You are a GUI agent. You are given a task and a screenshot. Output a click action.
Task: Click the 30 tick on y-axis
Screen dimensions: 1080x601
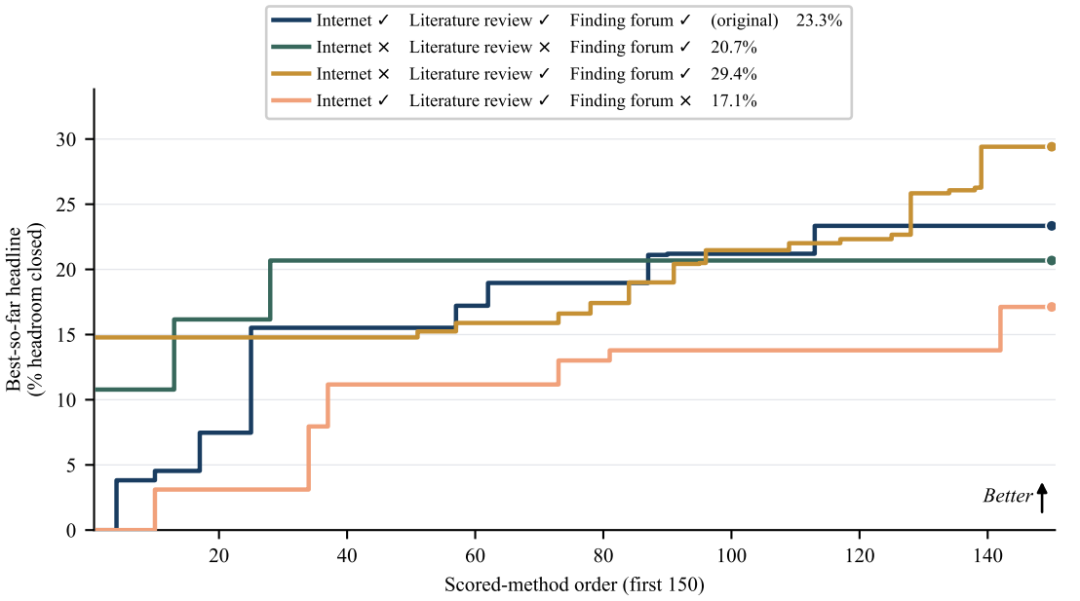(x=66, y=140)
